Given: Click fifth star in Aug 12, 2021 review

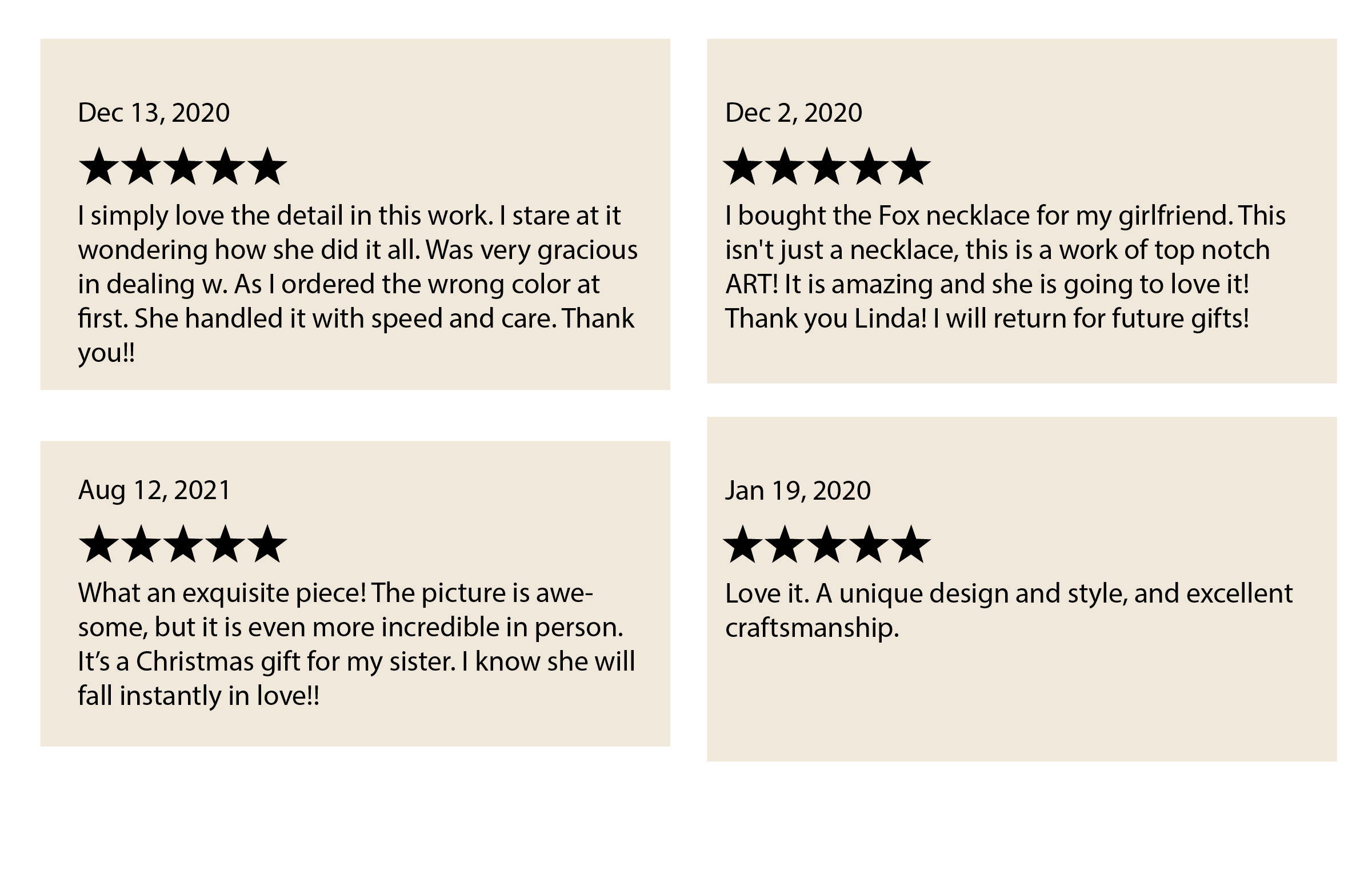Looking at the screenshot, I should 267,544.
